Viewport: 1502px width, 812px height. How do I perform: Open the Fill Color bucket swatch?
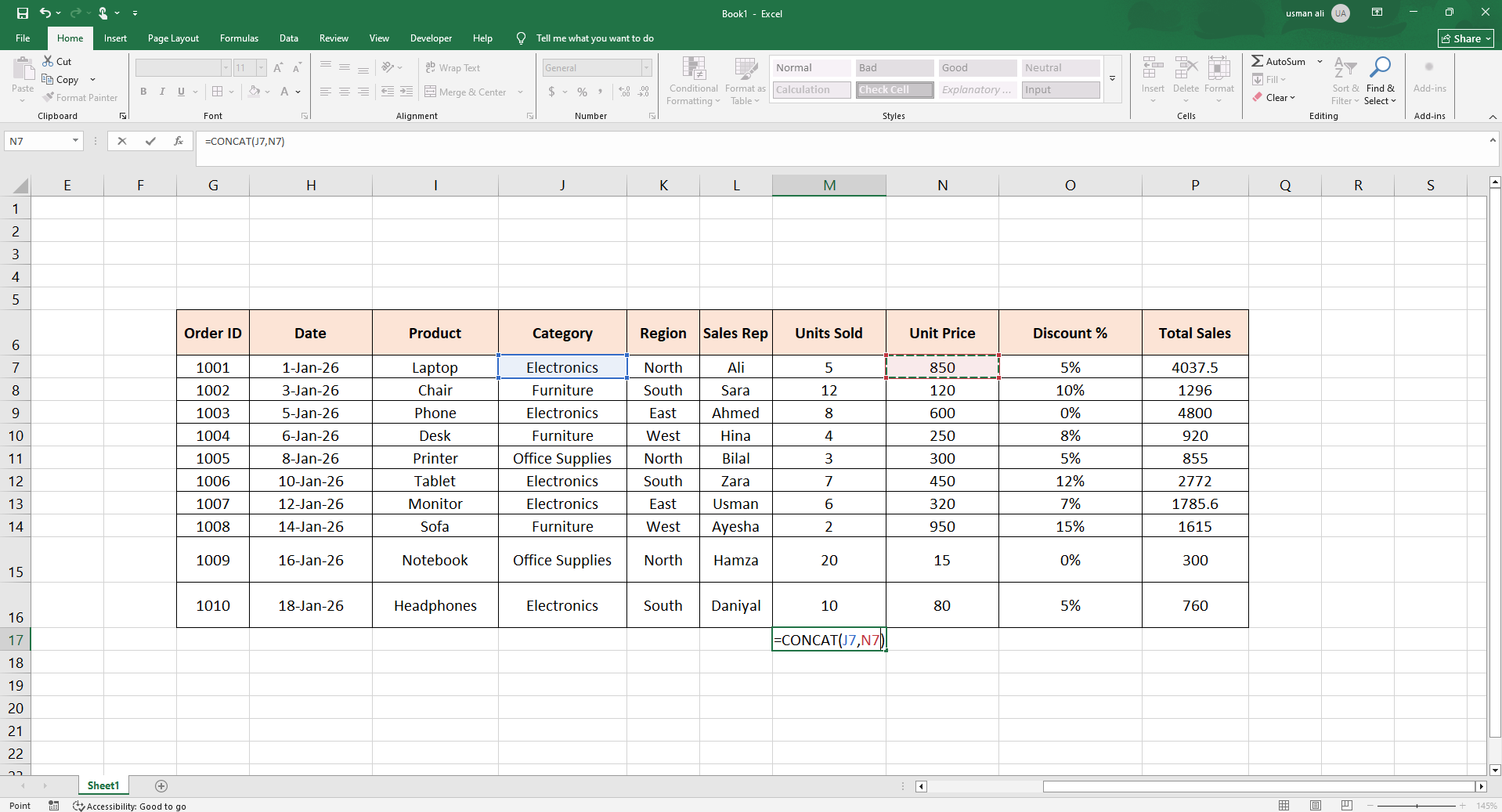pyautogui.click(x=255, y=92)
